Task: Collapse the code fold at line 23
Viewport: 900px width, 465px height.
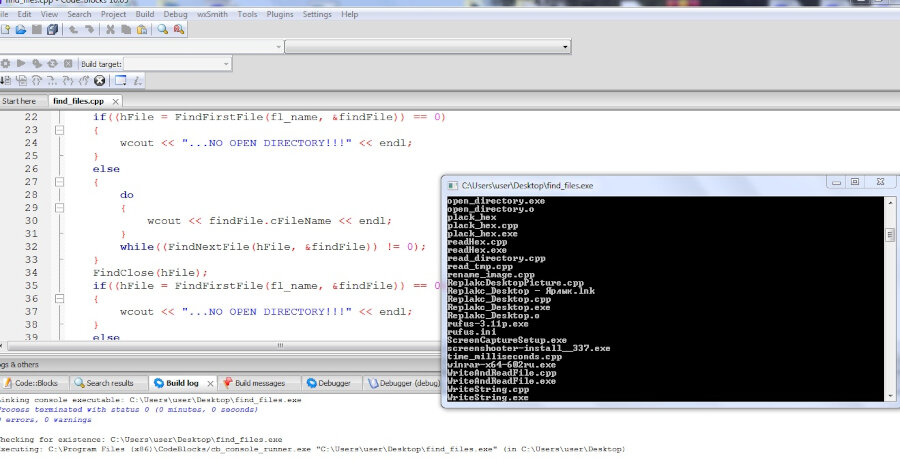Action: click(x=59, y=130)
